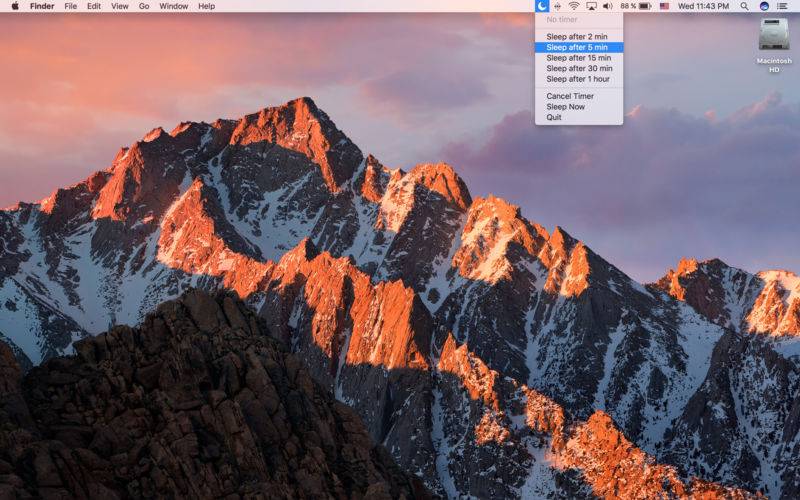Viewport: 800px width, 500px height.
Task: Select Cancel Timer in the menu
Action: [579, 96]
